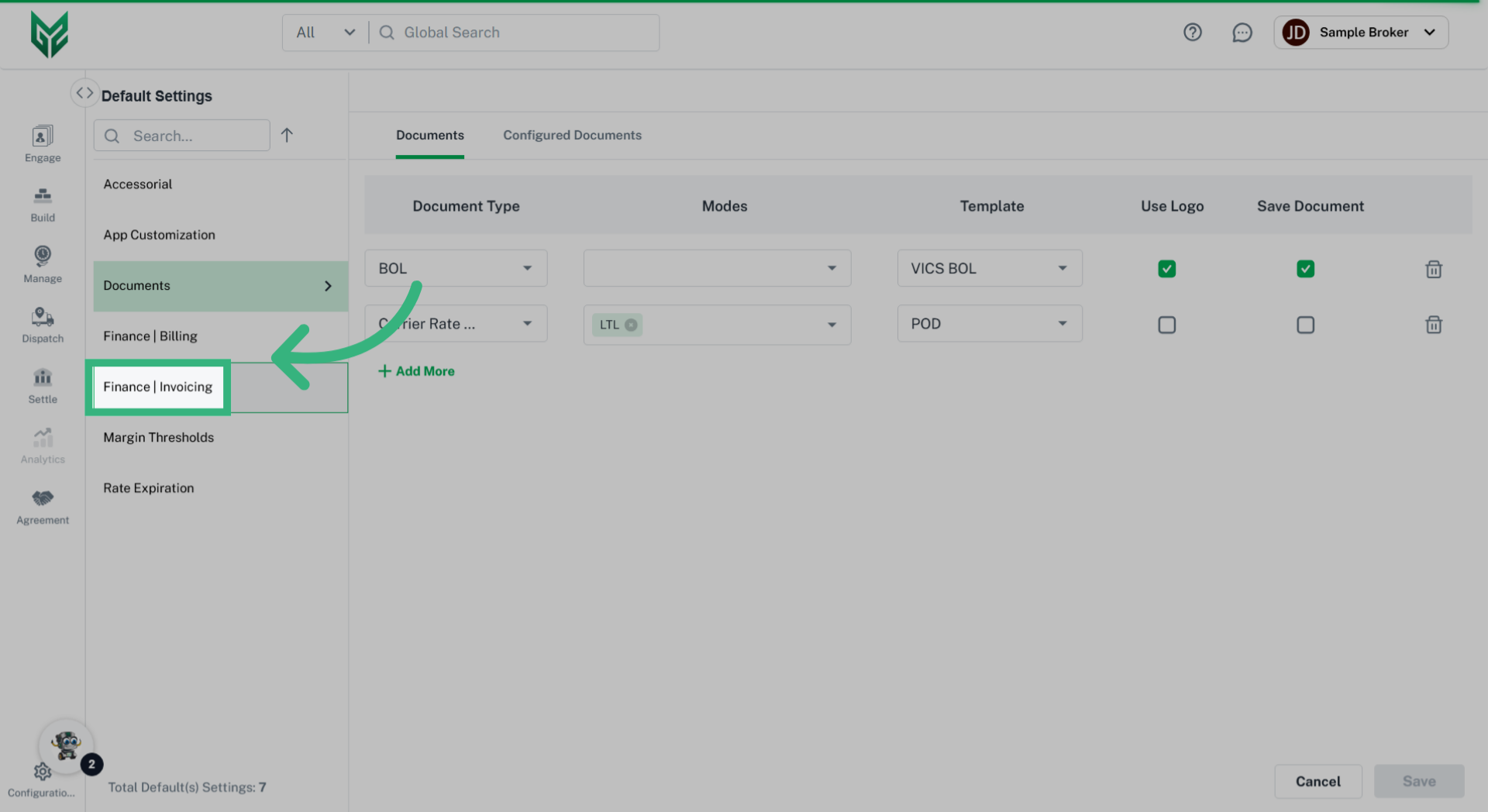
Task: Select Finance | Invoicing in settings list
Action: [157, 387]
